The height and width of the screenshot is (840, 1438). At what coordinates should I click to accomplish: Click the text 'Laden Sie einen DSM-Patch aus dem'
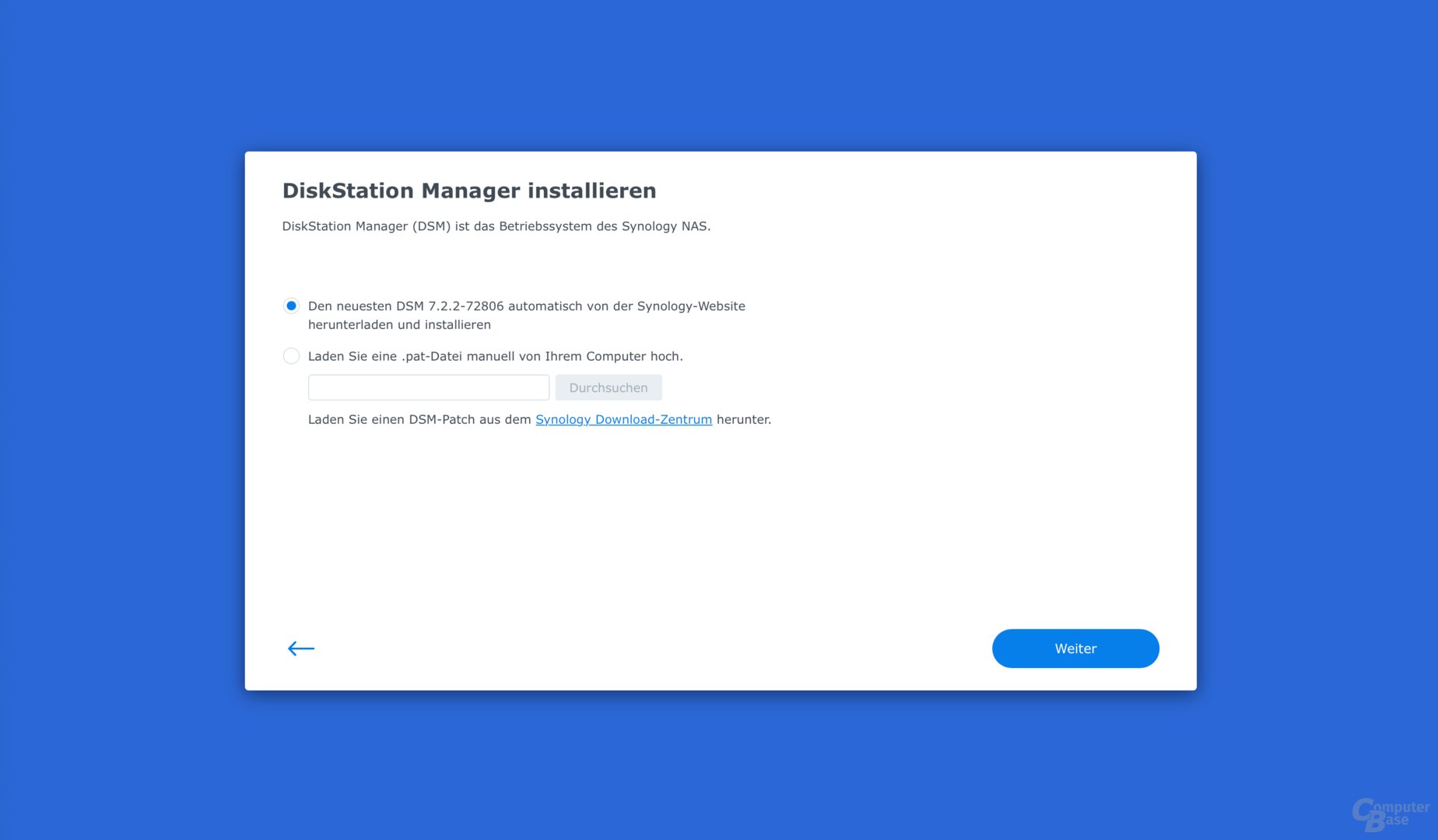(x=419, y=419)
